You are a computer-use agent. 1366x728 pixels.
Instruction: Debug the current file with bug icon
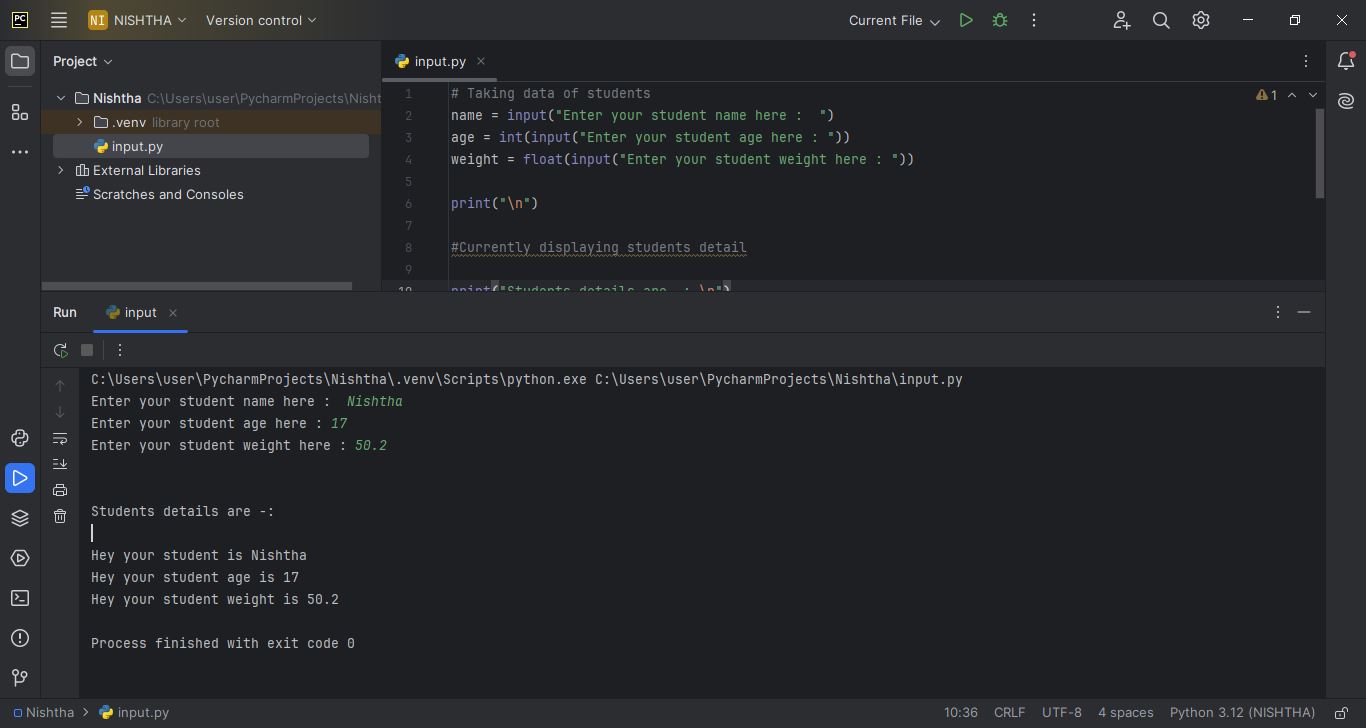(1000, 20)
